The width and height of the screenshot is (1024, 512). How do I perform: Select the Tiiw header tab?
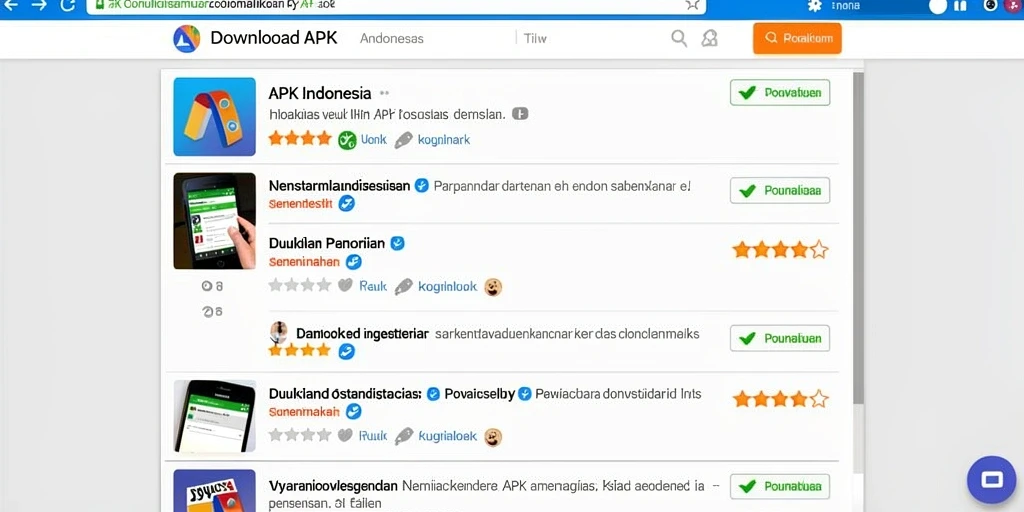pos(535,39)
